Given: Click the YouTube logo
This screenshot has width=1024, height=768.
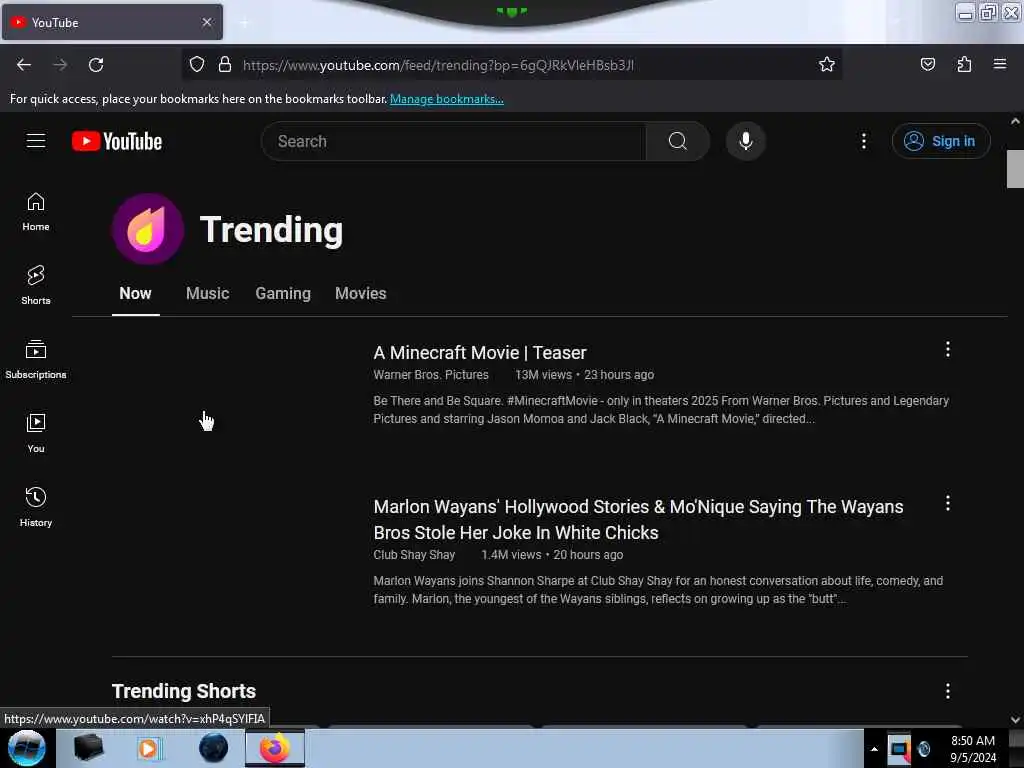Looking at the screenshot, I should point(117,141).
